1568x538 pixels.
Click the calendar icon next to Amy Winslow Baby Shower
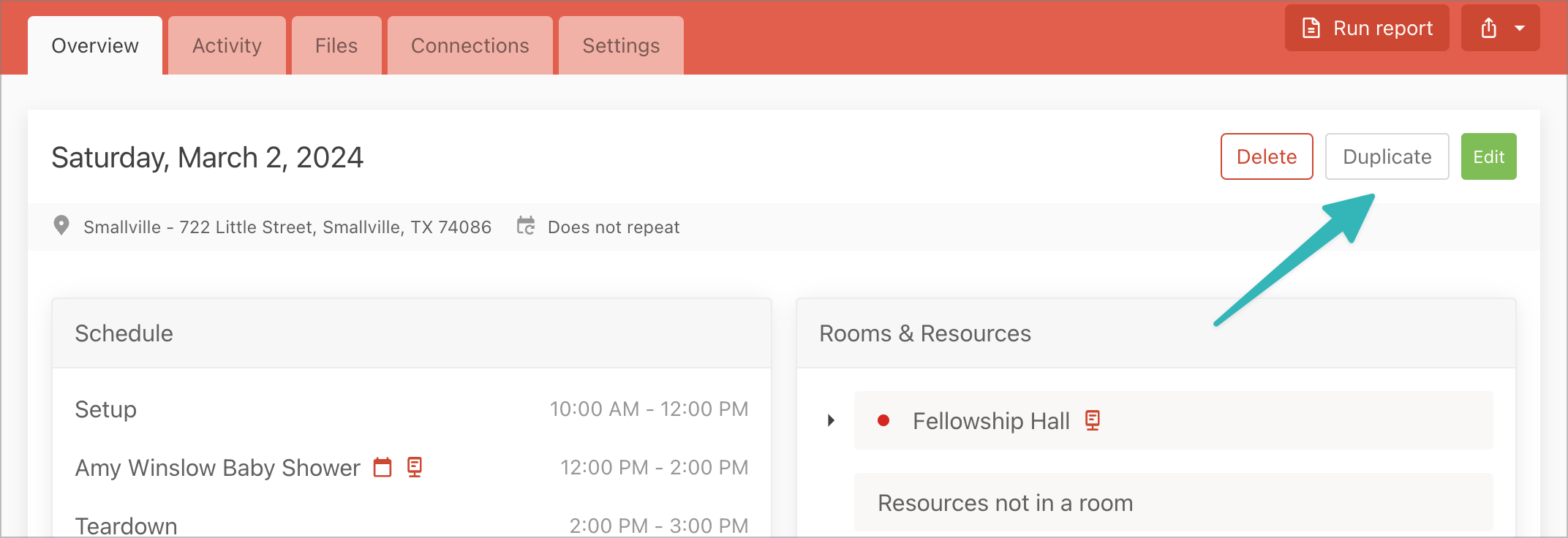pos(382,467)
